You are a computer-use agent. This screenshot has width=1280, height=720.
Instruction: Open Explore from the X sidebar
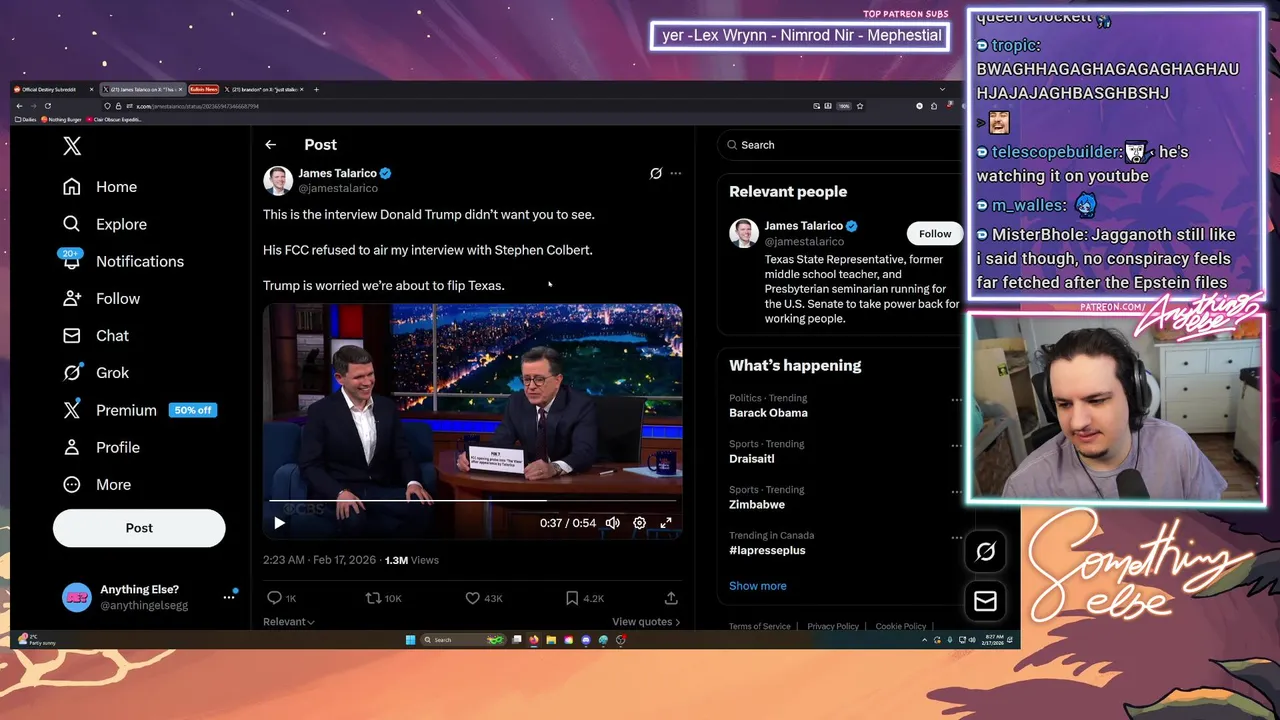pyautogui.click(x=105, y=224)
